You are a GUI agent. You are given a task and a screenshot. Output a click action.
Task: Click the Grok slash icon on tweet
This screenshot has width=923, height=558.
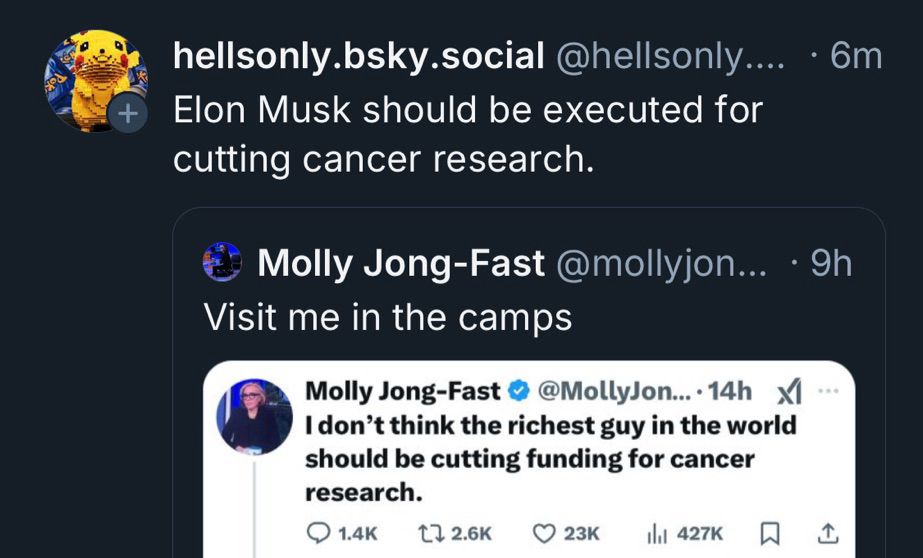pos(789,392)
